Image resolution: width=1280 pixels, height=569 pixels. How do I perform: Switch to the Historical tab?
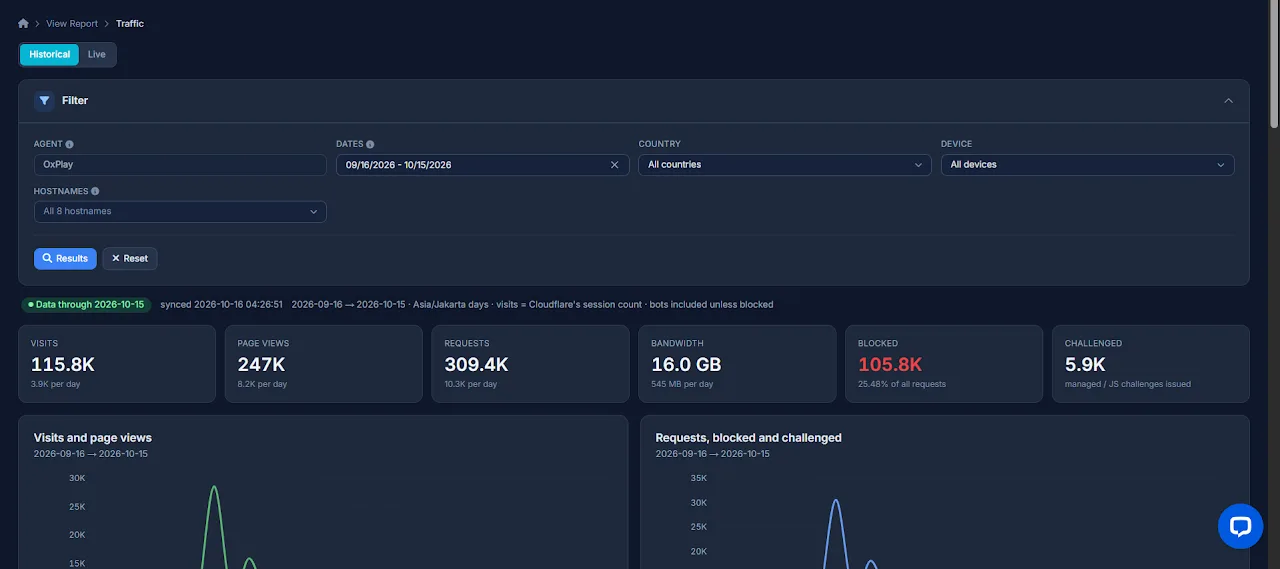[50, 54]
